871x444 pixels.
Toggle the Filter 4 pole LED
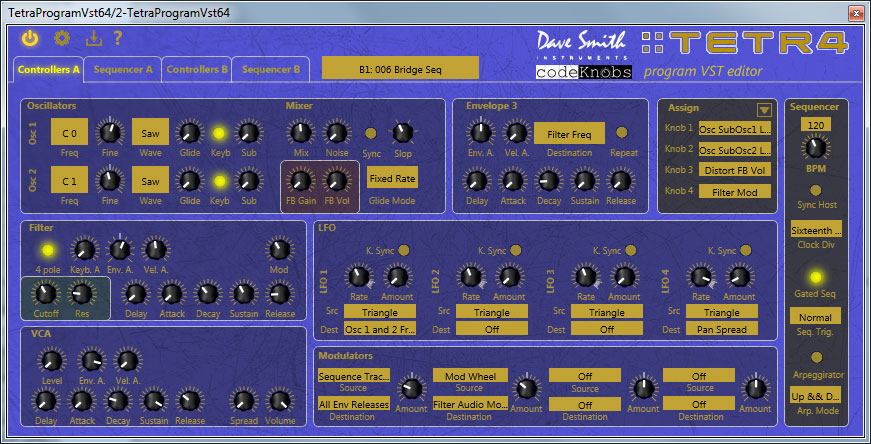[45, 249]
